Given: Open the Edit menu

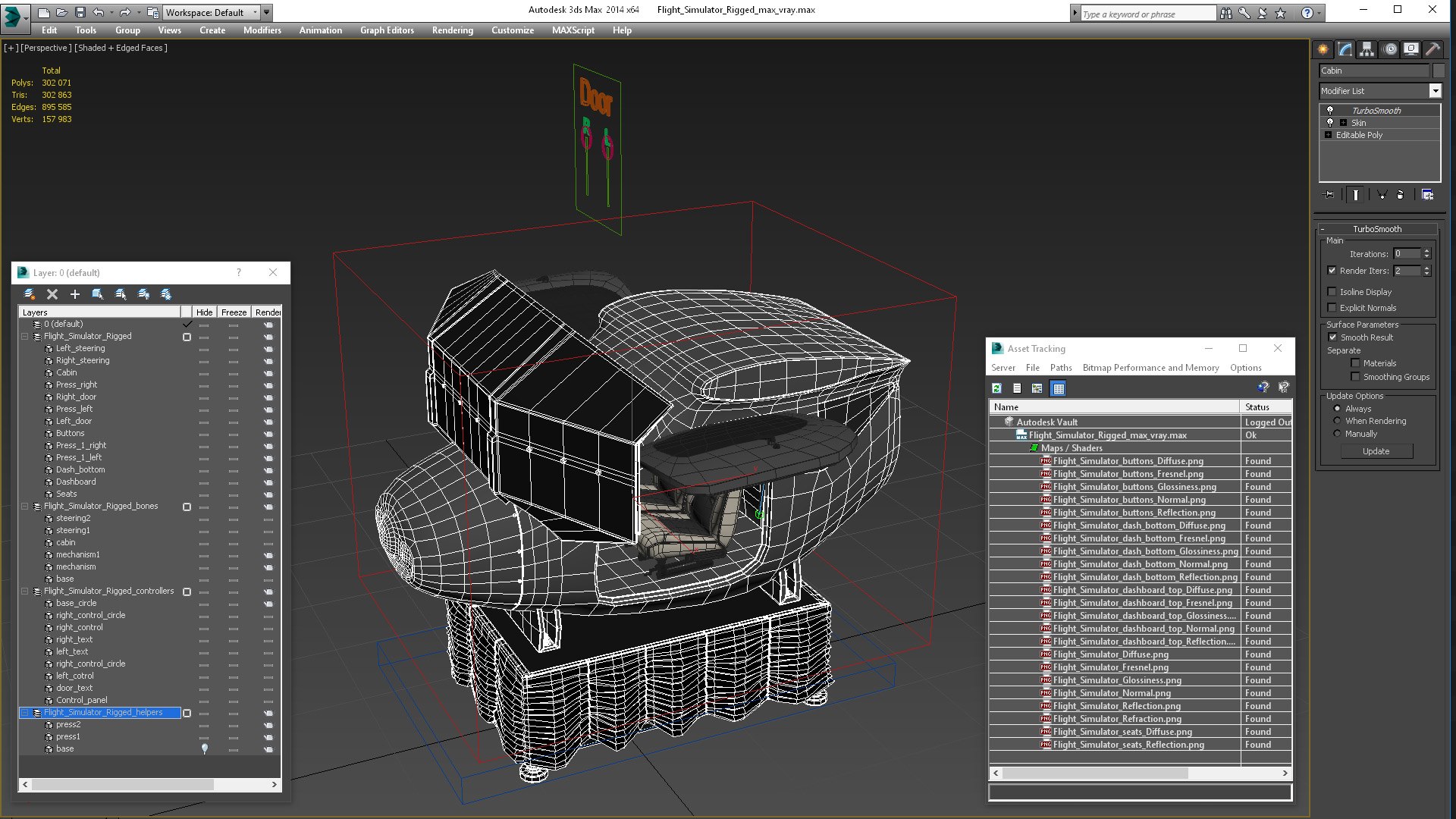Looking at the screenshot, I should [x=49, y=30].
